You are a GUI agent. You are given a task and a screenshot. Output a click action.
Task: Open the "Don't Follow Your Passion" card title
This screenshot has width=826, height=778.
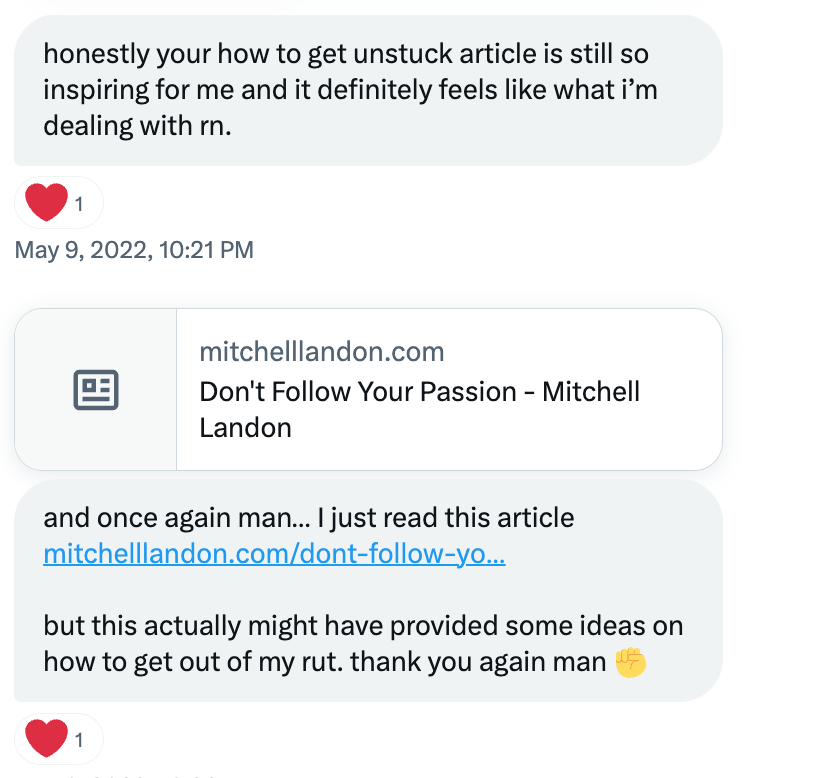(419, 409)
